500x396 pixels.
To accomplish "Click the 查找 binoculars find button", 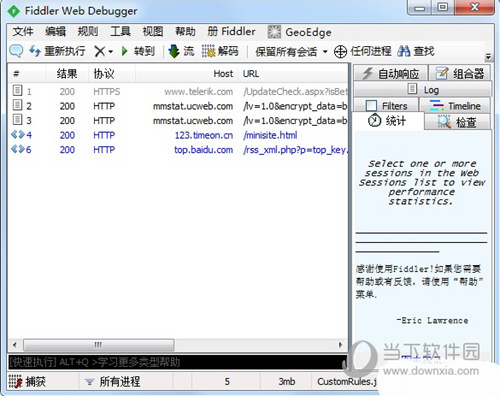I will point(416,51).
